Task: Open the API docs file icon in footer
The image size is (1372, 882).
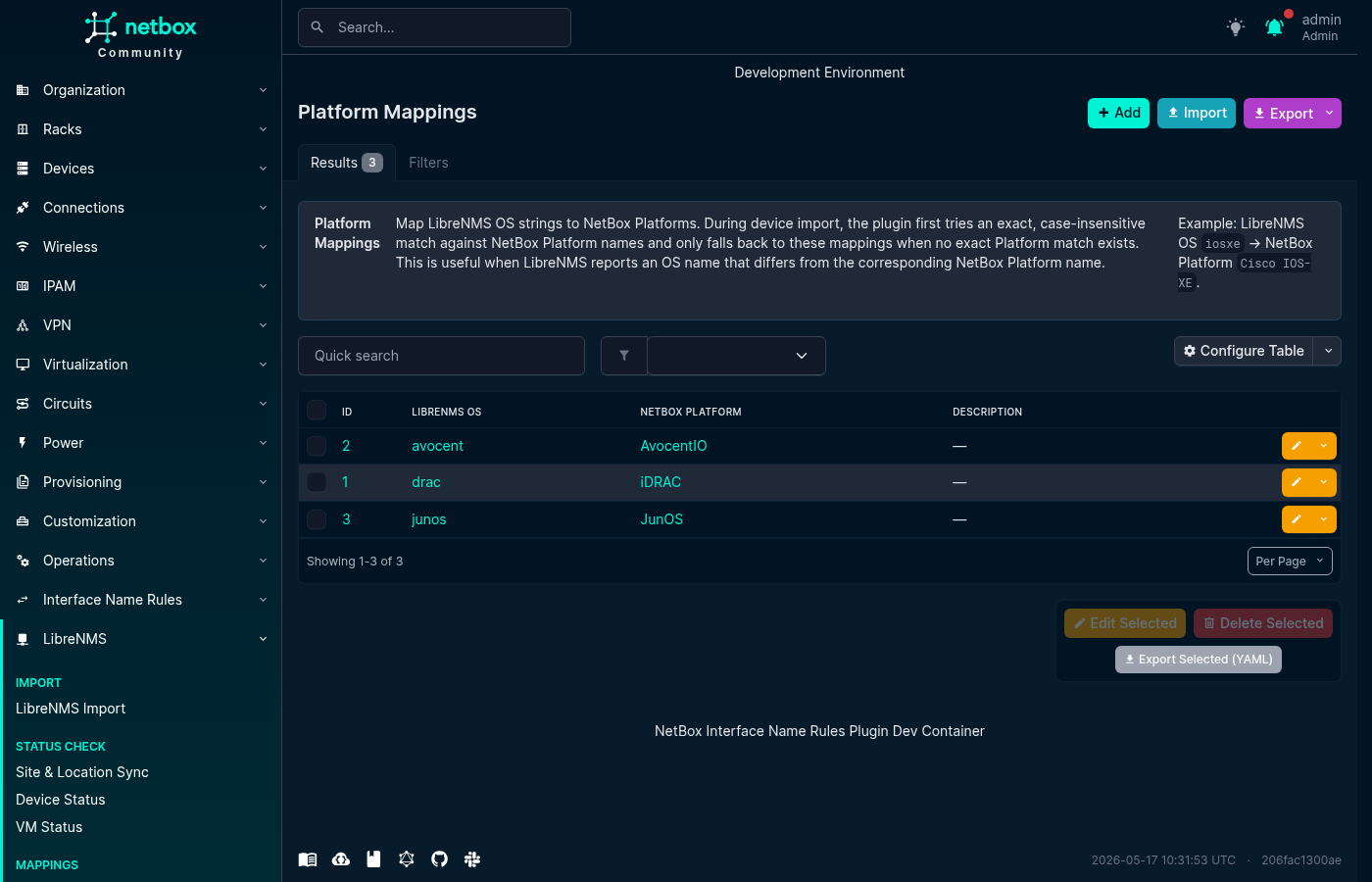Action: [x=373, y=859]
